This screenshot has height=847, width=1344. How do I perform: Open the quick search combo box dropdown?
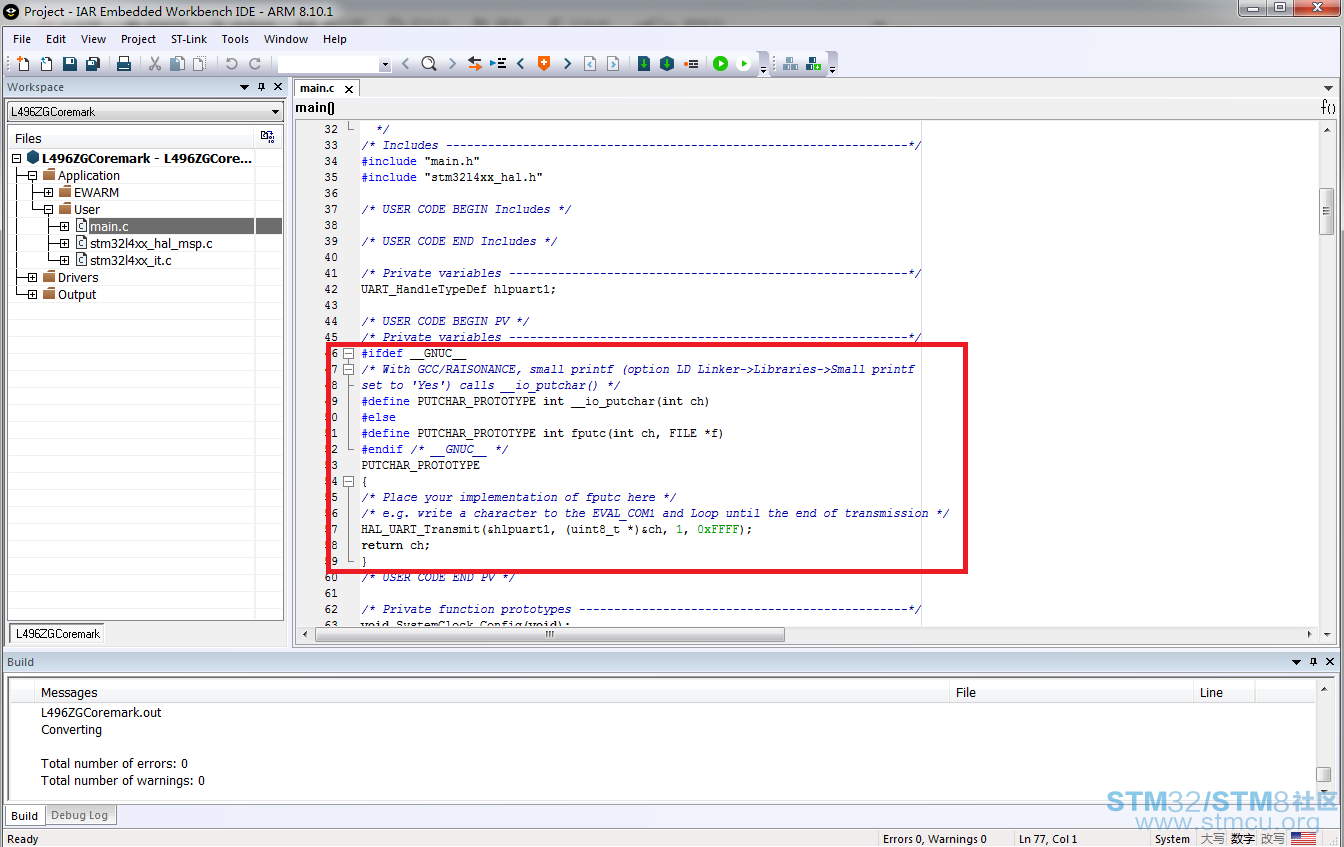click(x=385, y=65)
